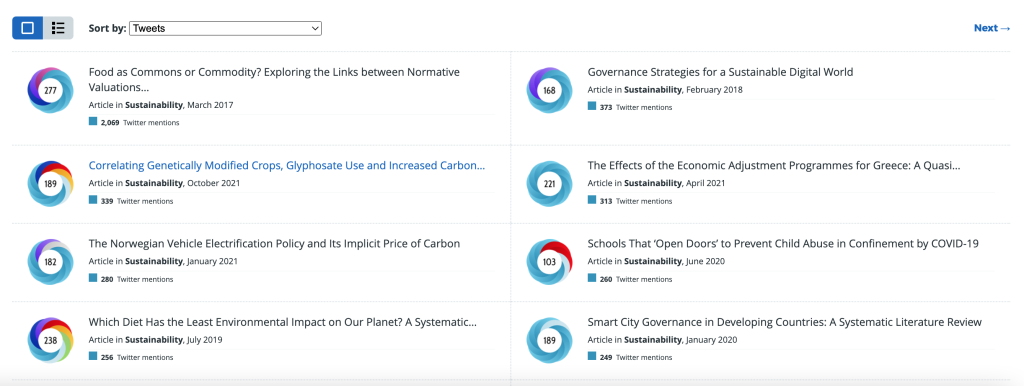This screenshot has width=1024, height=386.
Task: Open the Altmetric donut with score 221
Action: tap(549, 184)
